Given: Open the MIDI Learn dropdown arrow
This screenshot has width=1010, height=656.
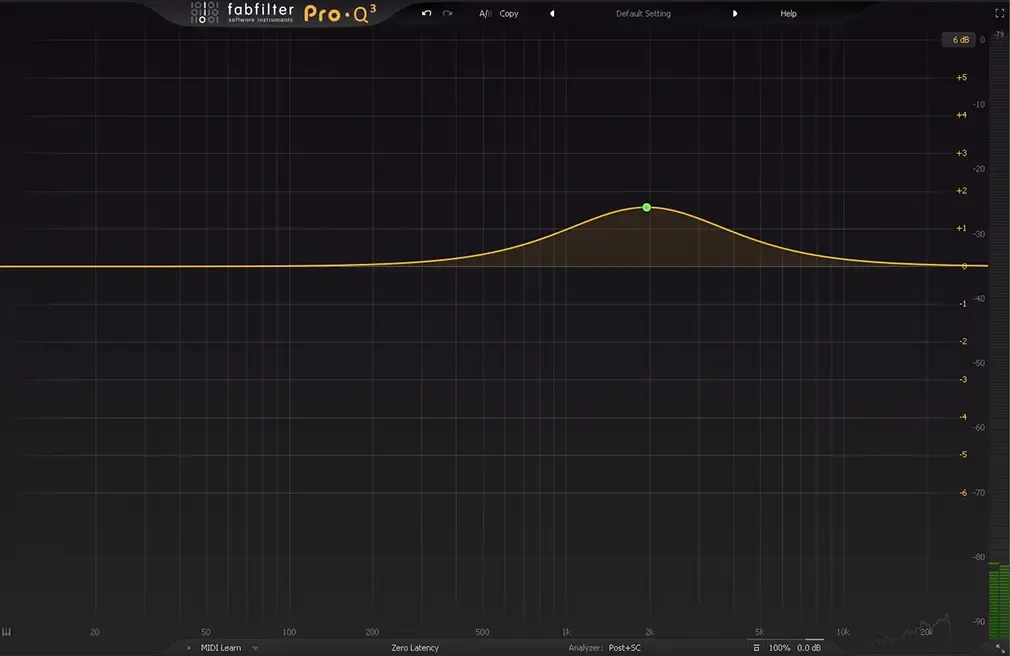Looking at the screenshot, I should coord(255,648).
